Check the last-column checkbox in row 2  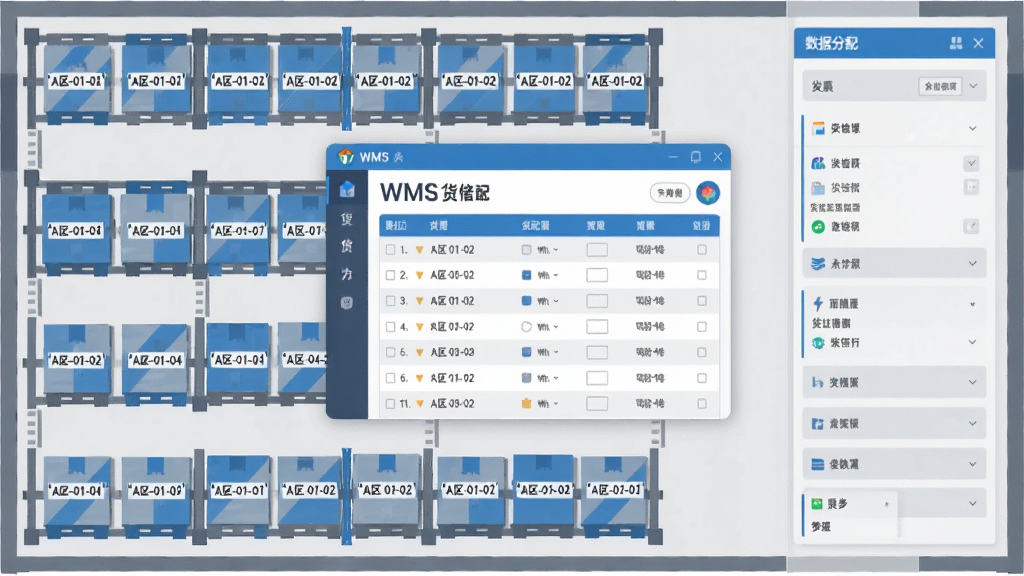(701, 275)
